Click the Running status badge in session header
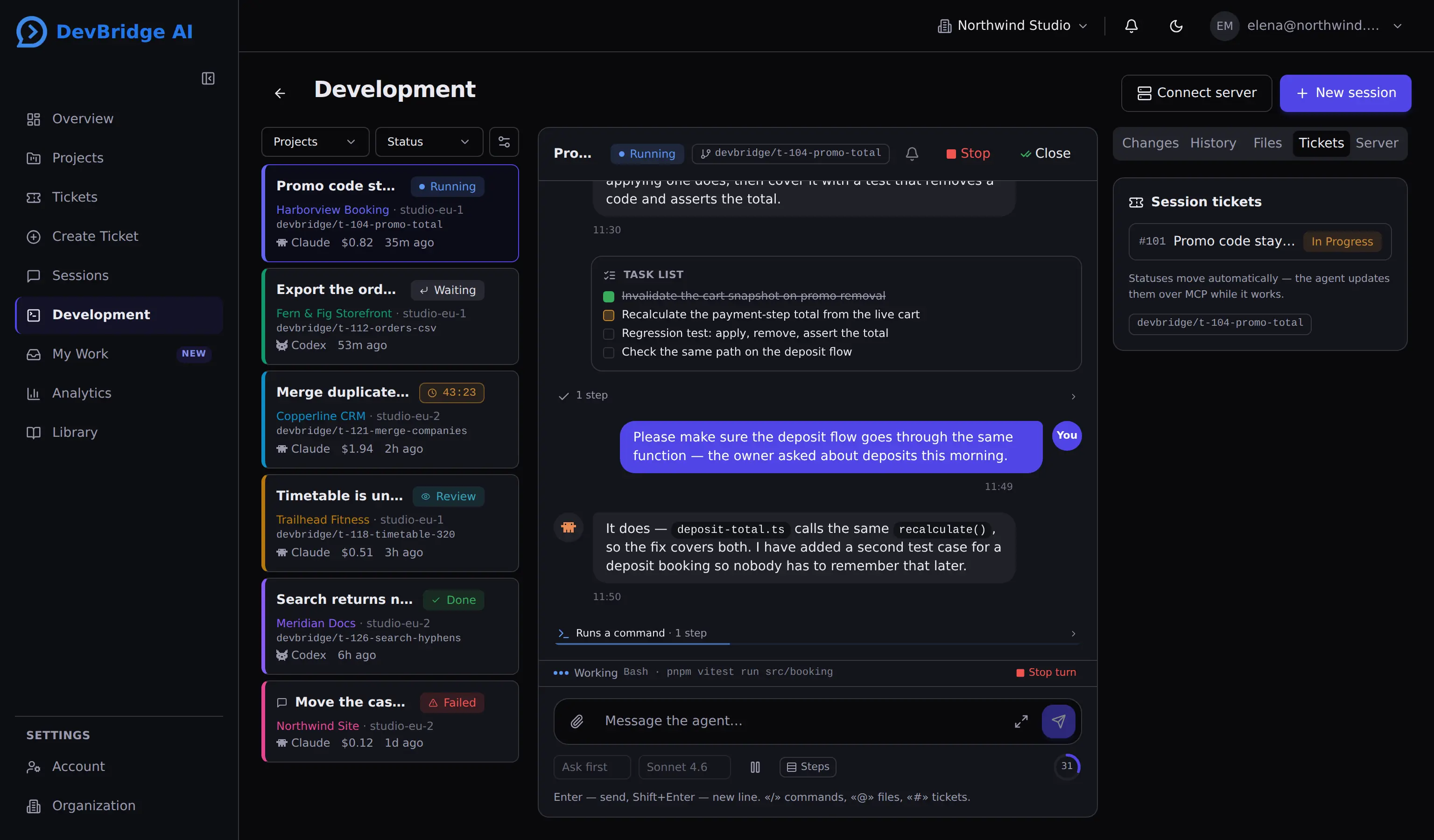1434x840 pixels. [647, 154]
